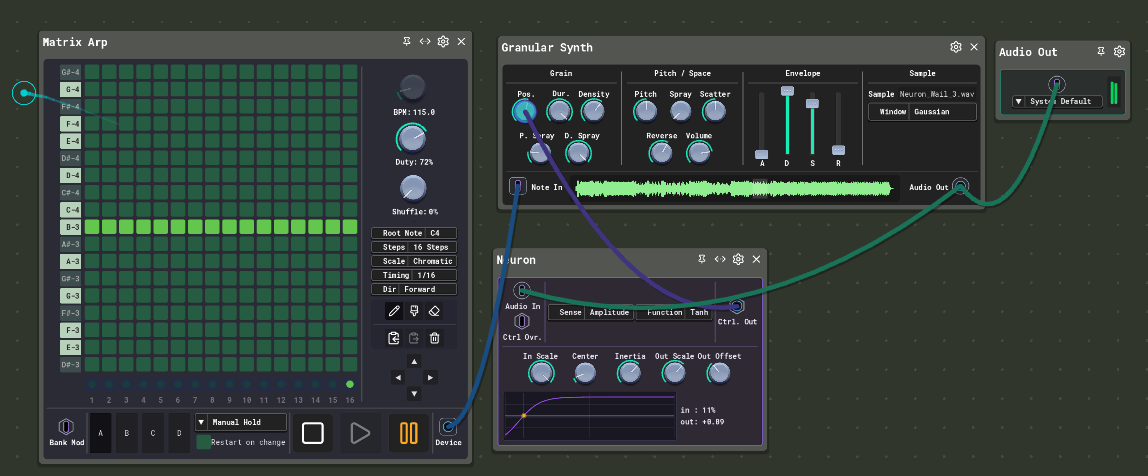Open Audio Out settings gear

(x=1119, y=51)
